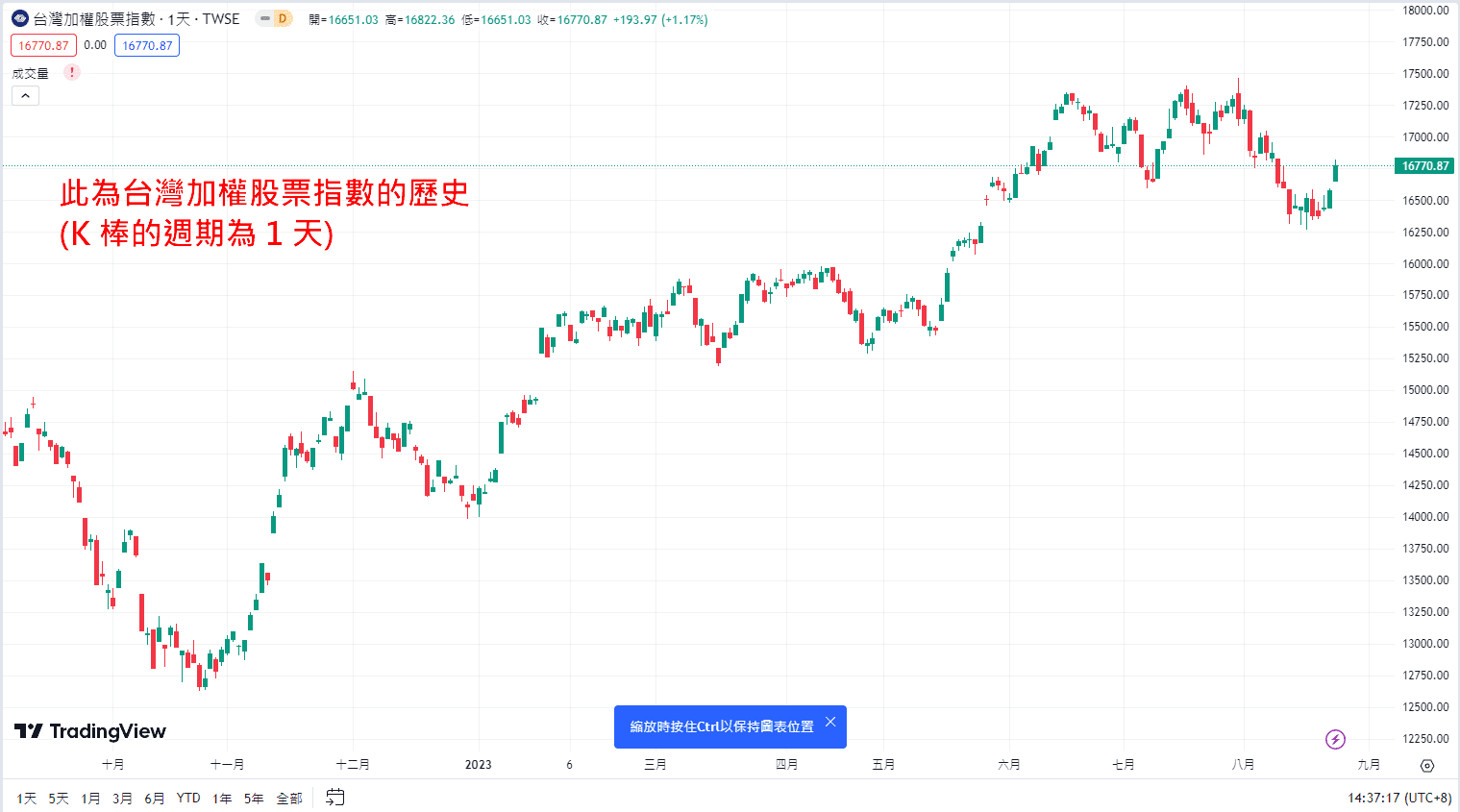Click the 收=16770.87 close value
This screenshot has width=1460, height=812.
[572, 19]
